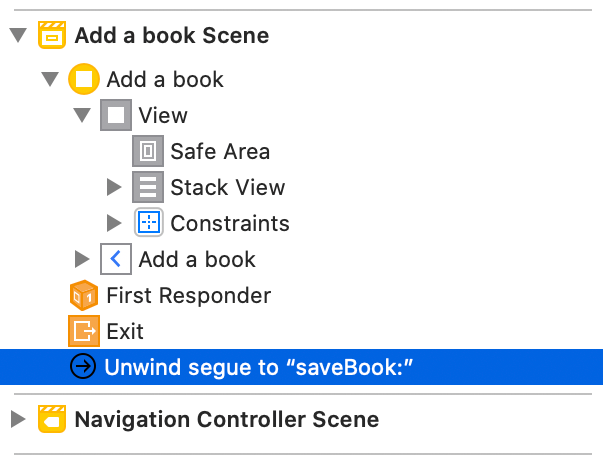This screenshot has height=459, width=603.
Task: Expand the Stack View item
Action: [x=113, y=187]
